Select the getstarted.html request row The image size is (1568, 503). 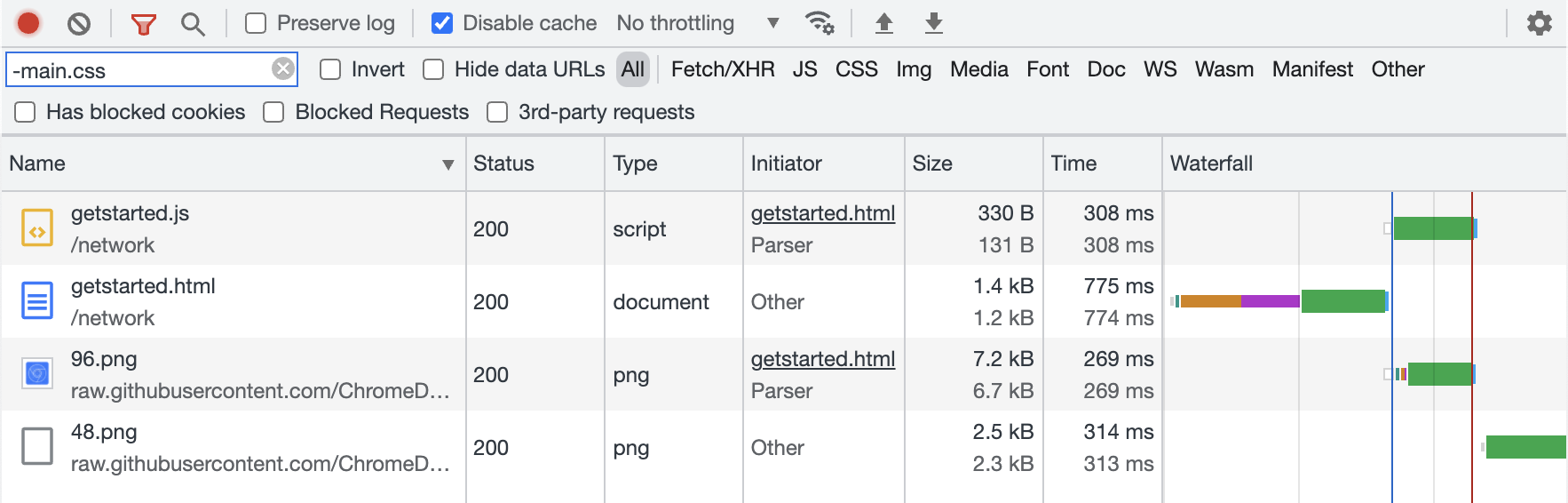click(x=783, y=301)
